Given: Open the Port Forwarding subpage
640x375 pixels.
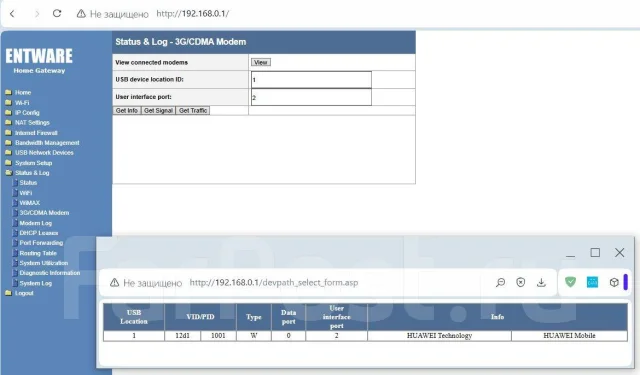Looking at the screenshot, I should pos(41,243).
